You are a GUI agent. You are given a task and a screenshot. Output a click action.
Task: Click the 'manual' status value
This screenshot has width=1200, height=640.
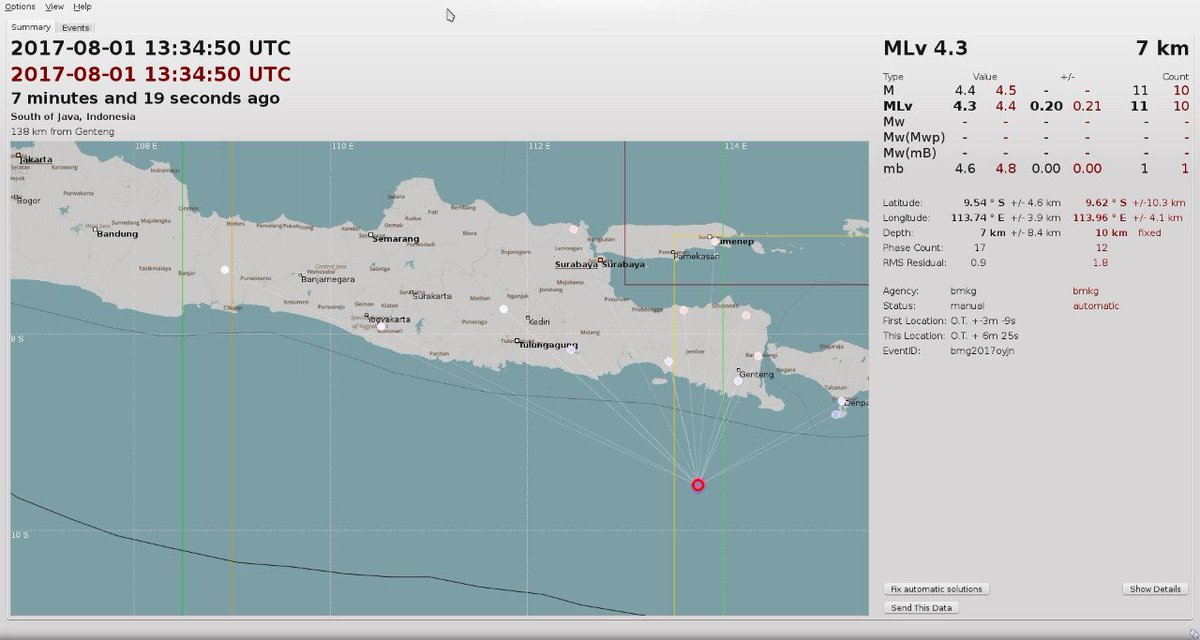tap(967, 305)
